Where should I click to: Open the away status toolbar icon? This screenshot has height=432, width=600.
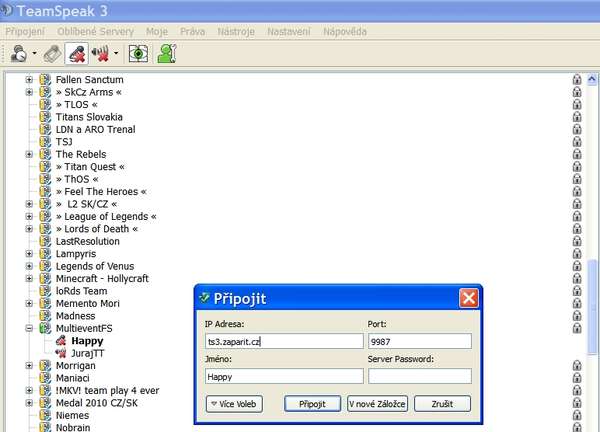tap(18, 53)
